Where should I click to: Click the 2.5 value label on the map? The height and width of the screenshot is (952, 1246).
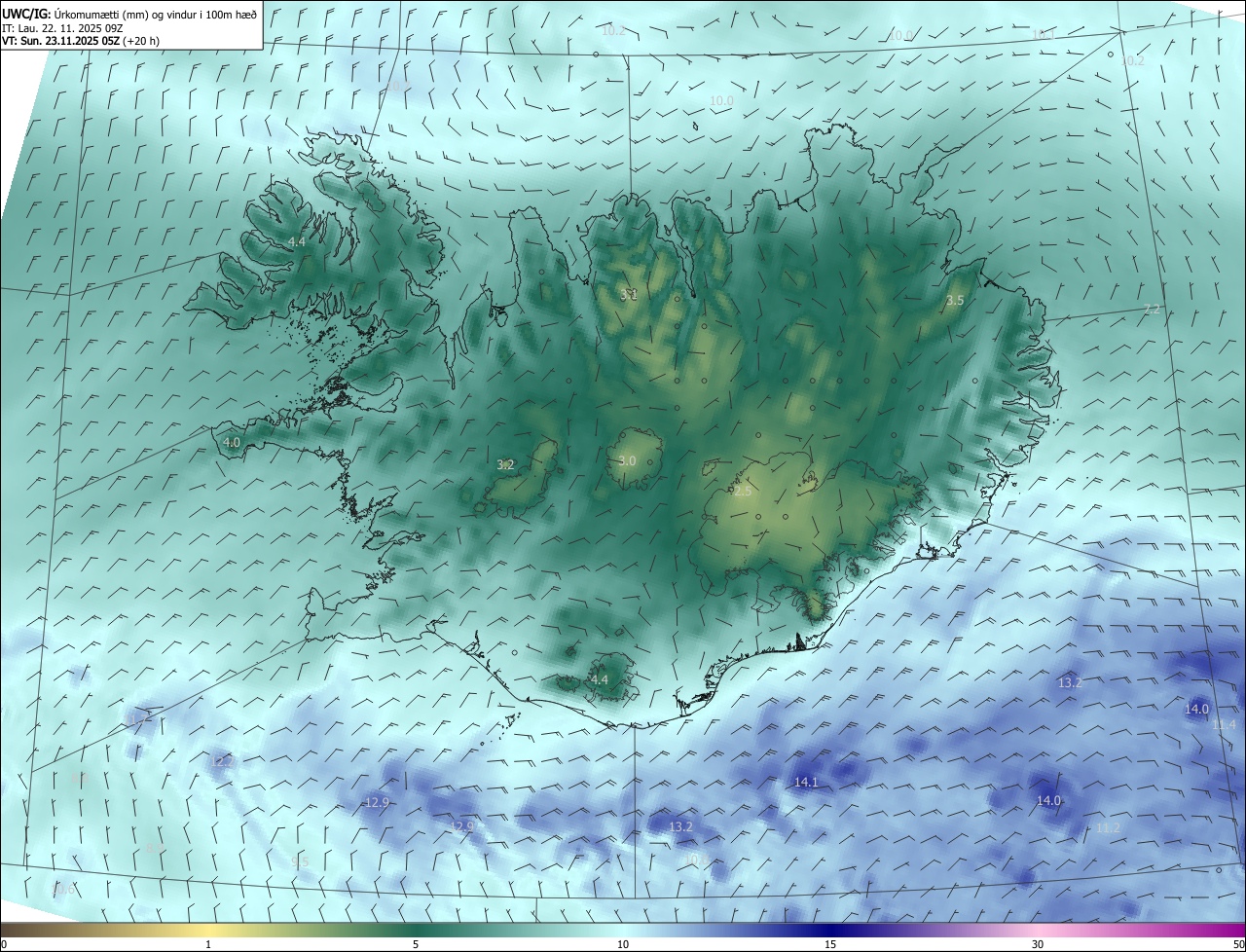(x=743, y=492)
